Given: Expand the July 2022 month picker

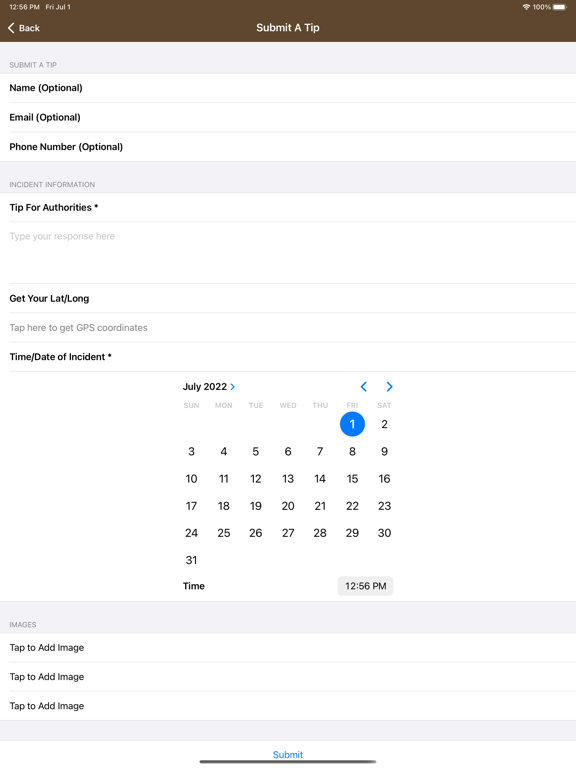Looking at the screenshot, I should coord(209,386).
